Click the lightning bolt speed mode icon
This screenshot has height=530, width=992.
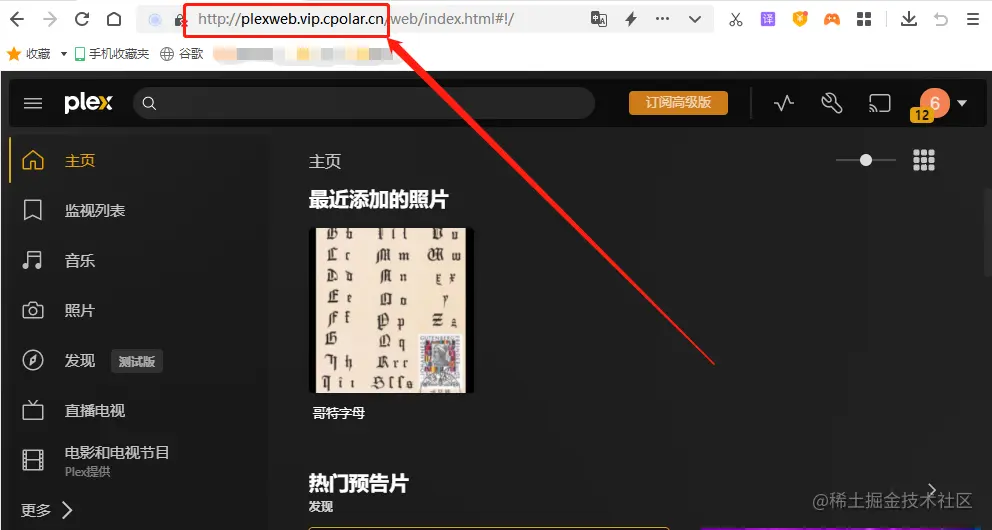pyautogui.click(x=631, y=19)
